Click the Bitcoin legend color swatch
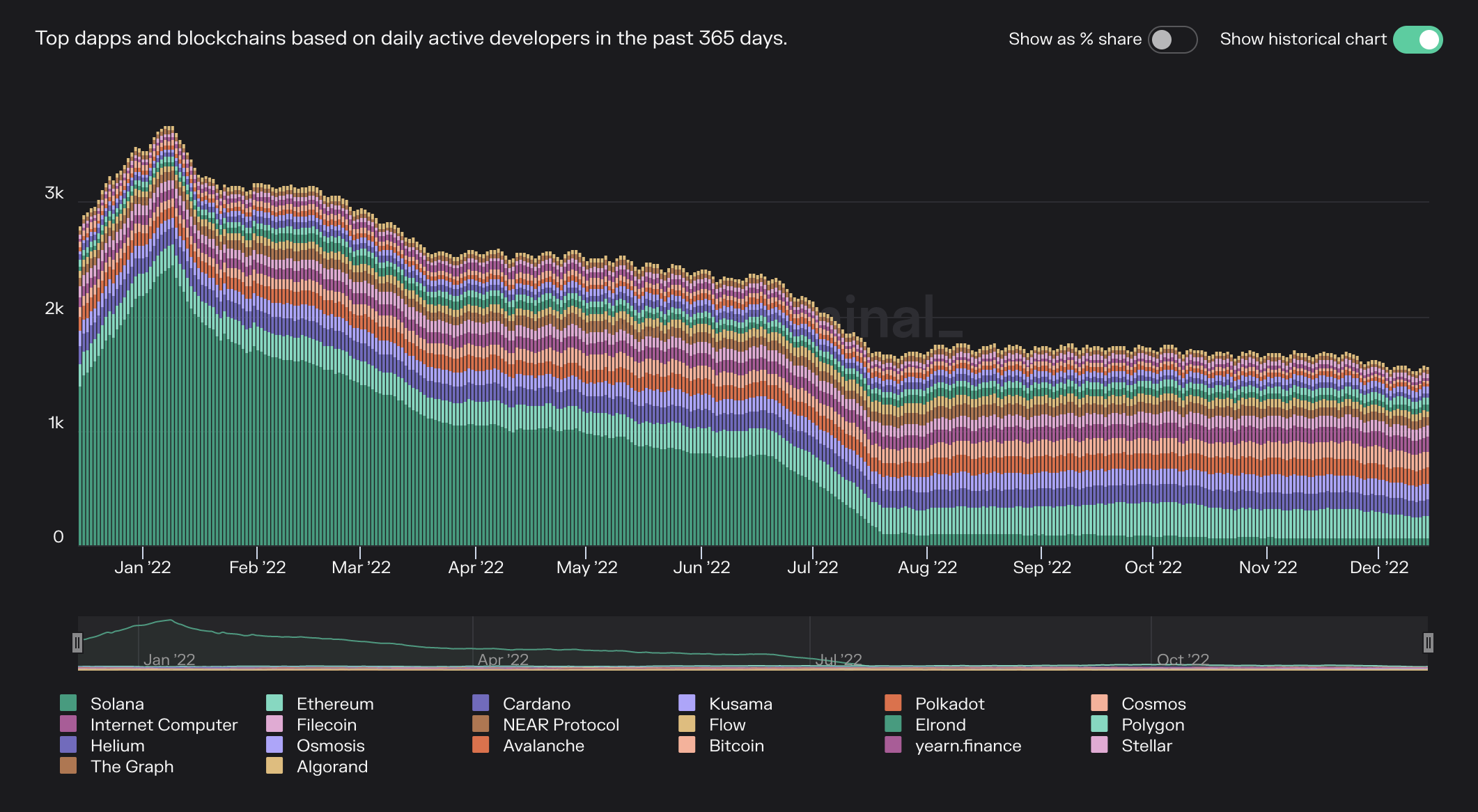Screen dimensions: 1478x812 (687, 744)
